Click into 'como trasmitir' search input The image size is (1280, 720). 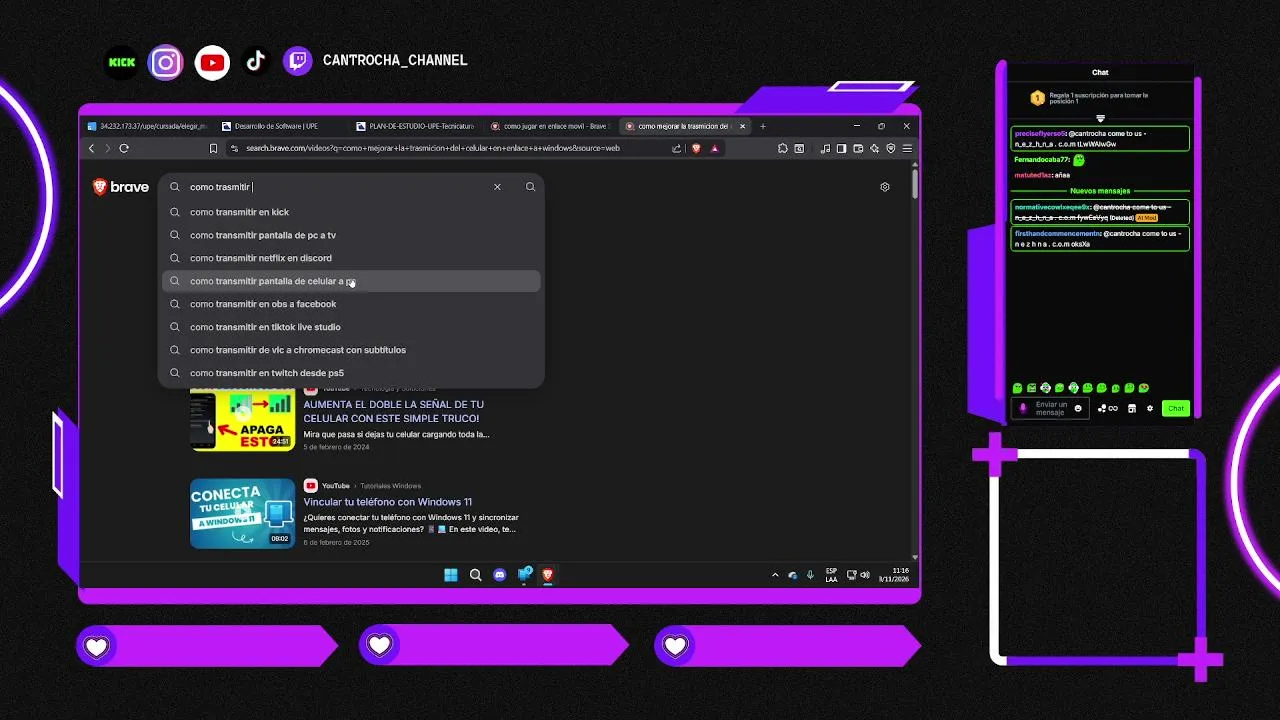[x=340, y=187]
